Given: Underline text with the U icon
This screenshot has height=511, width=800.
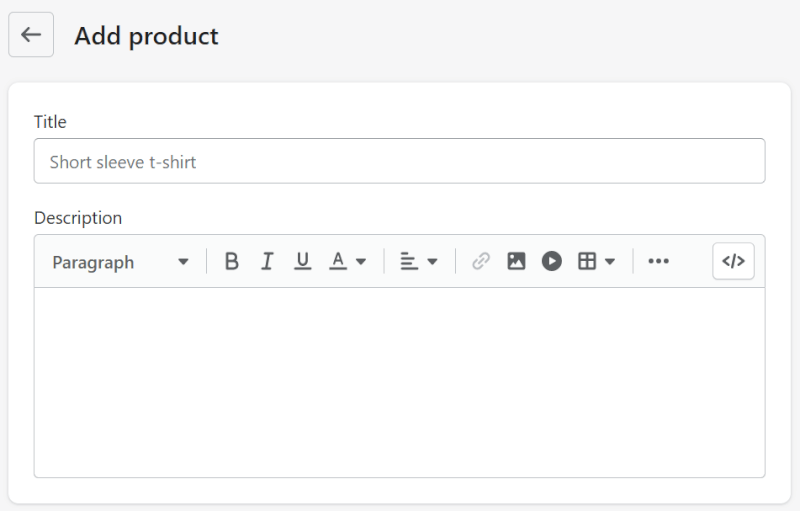Looking at the screenshot, I should coord(302,262).
